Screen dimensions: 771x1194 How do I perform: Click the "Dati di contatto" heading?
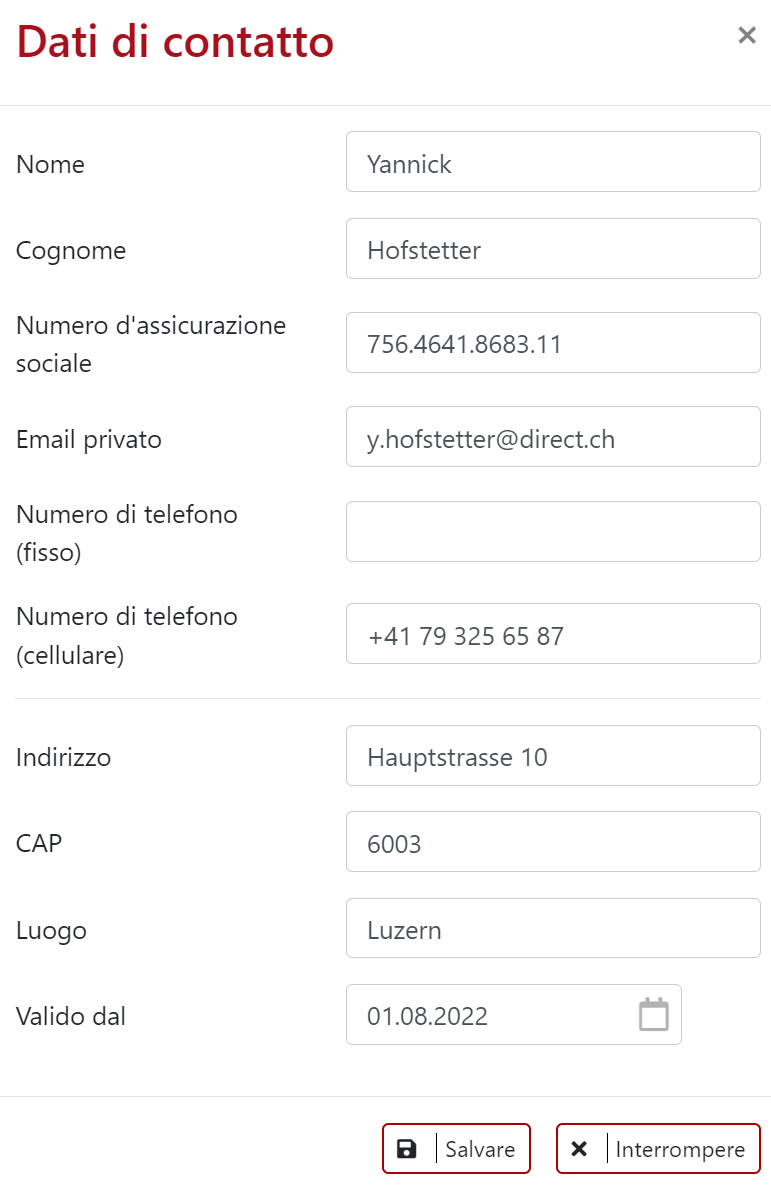click(x=175, y=42)
